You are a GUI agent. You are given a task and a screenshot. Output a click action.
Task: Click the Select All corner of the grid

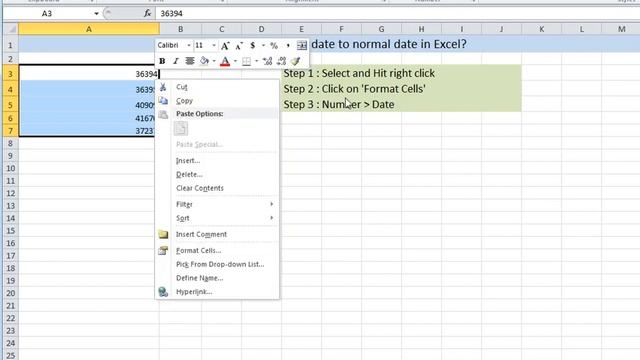pyautogui.click(x=11, y=29)
